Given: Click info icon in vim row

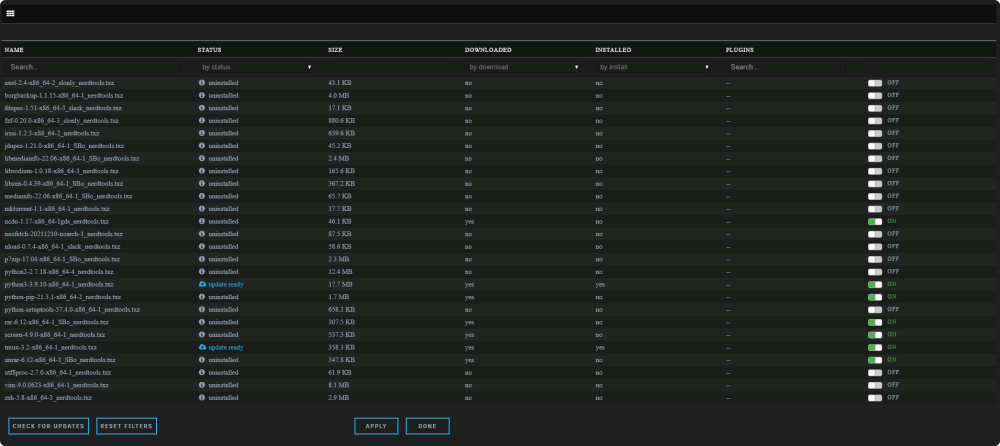Looking at the screenshot, I should point(202,385).
